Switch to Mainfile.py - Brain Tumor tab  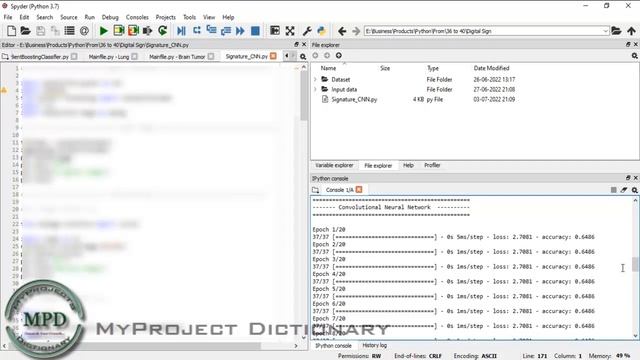pyautogui.click(x=177, y=57)
